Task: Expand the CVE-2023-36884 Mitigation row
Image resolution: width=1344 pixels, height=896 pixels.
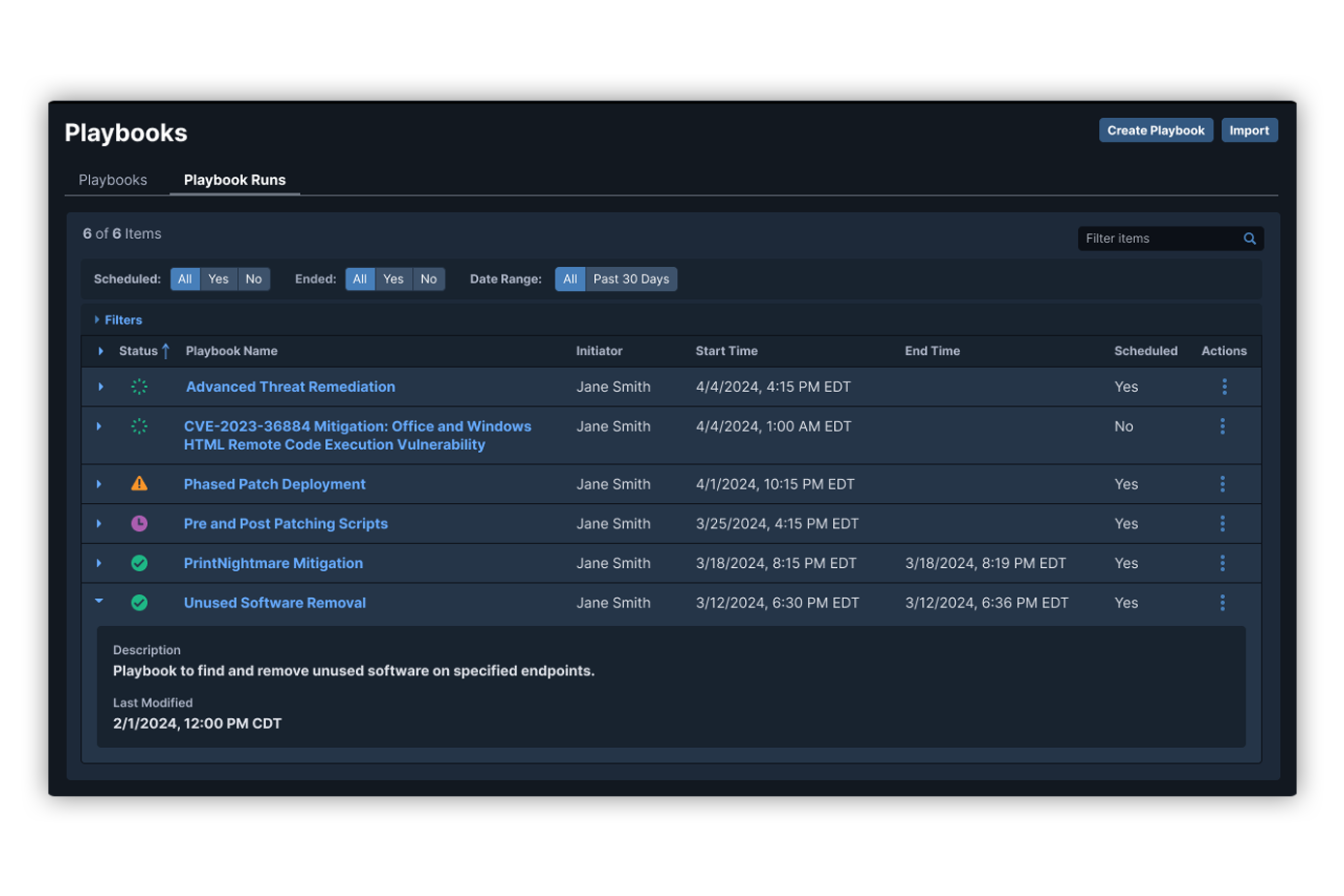Action: [99, 426]
